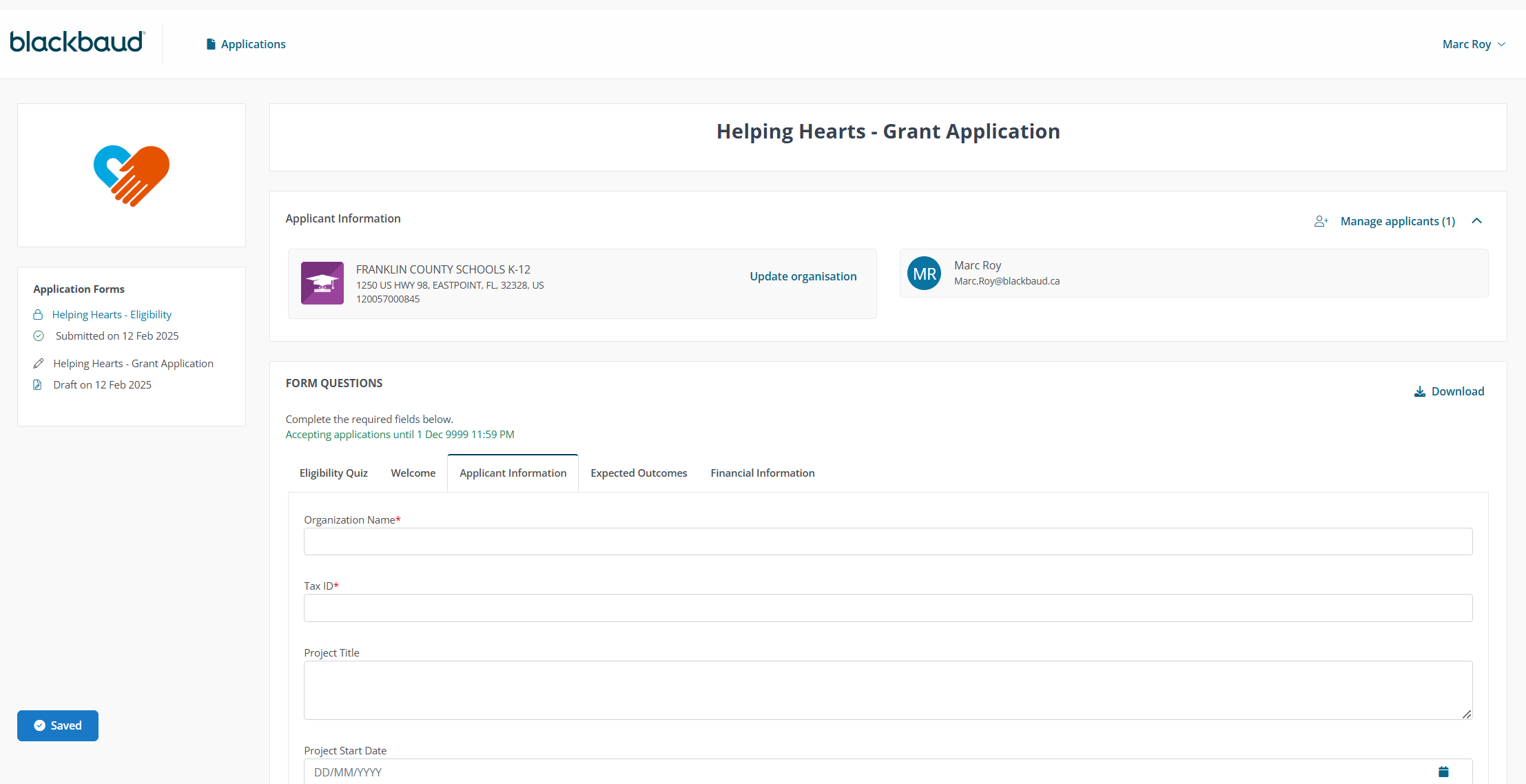Viewport: 1526px width, 784px height.
Task: Click the add-person Manage applicants icon
Action: (1321, 221)
